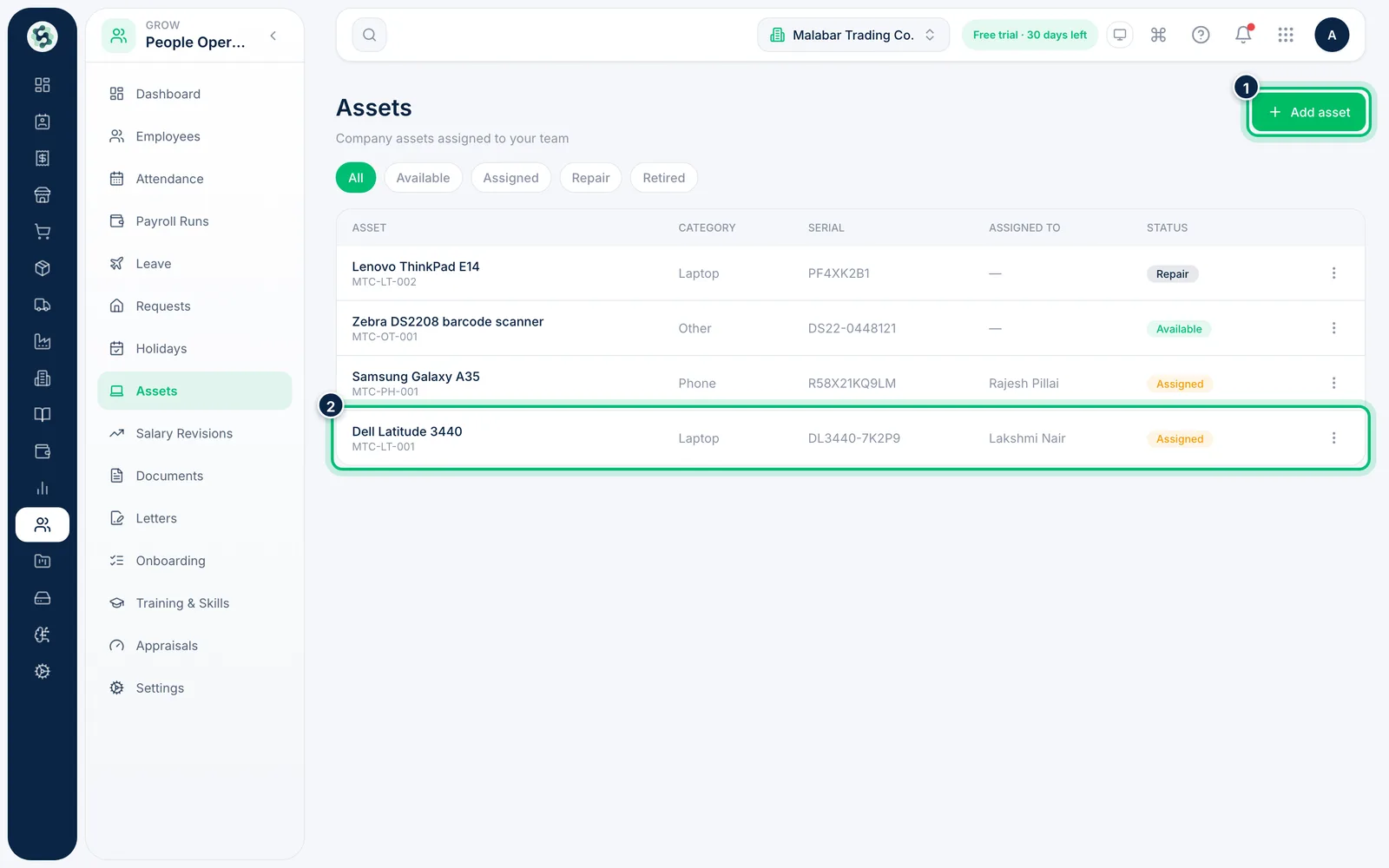Viewport: 1389px width, 868px height.
Task: Open the delivery truck module icon
Action: click(x=42, y=305)
